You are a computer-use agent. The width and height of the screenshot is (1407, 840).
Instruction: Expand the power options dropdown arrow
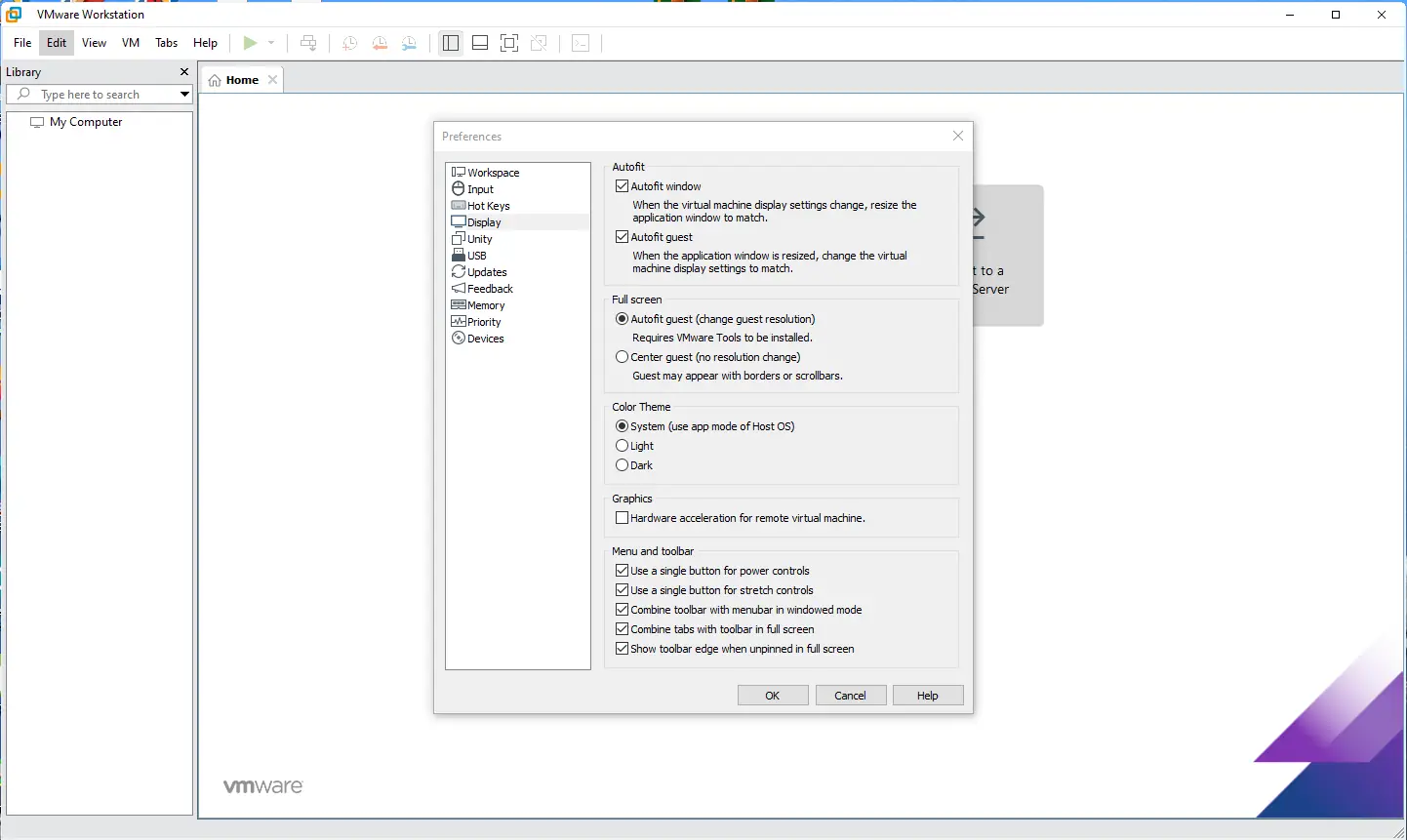coord(271,43)
